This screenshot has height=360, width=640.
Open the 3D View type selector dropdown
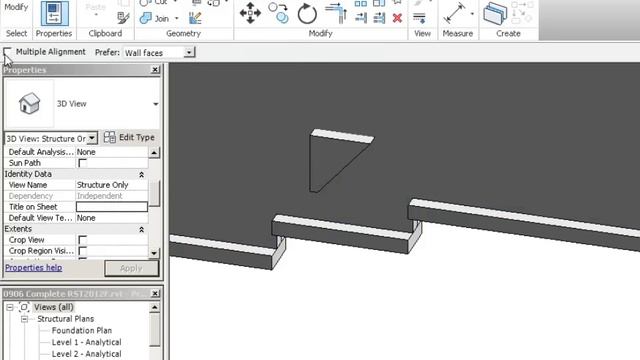pos(156,104)
